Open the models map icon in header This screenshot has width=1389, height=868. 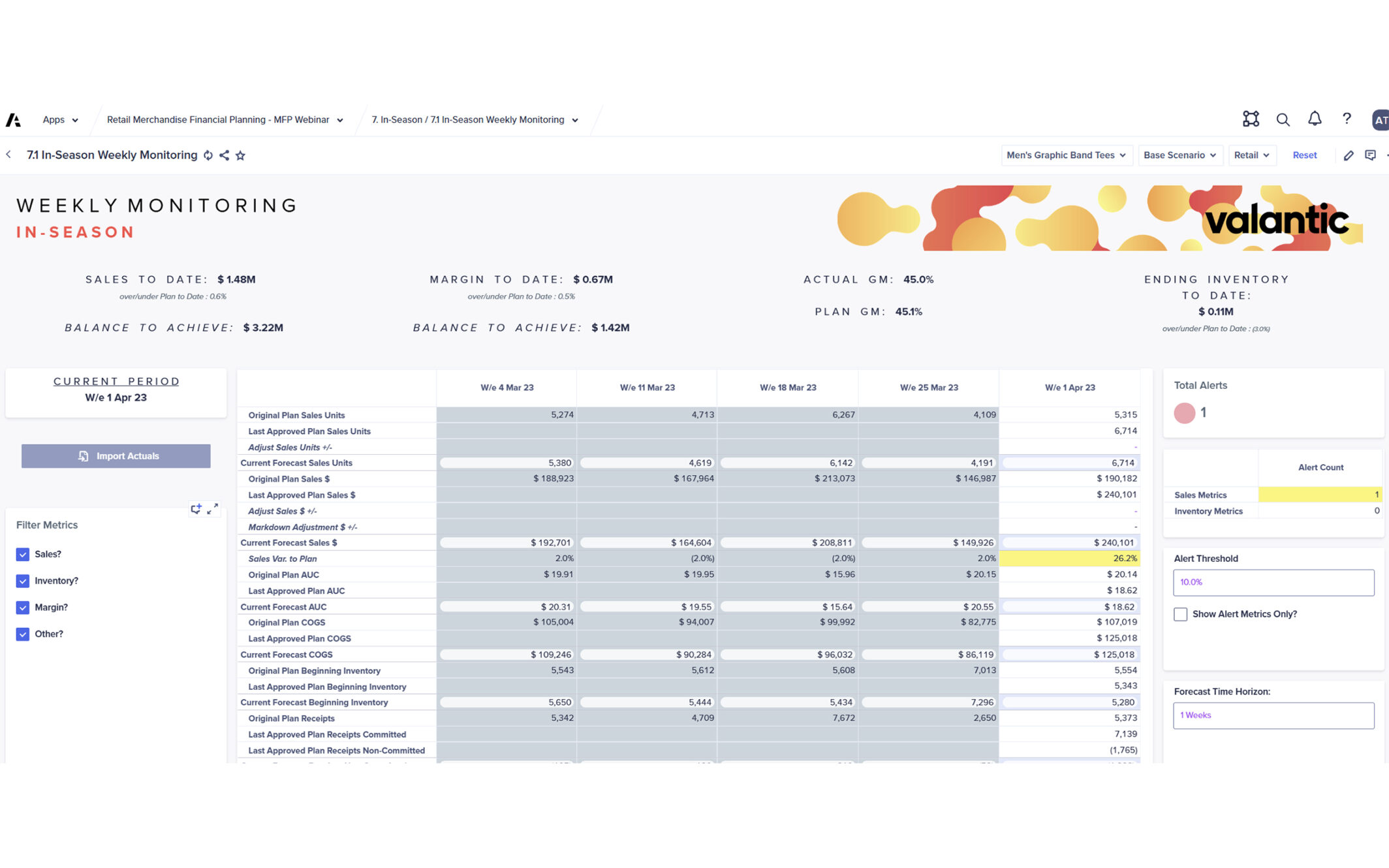(1251, 119)
